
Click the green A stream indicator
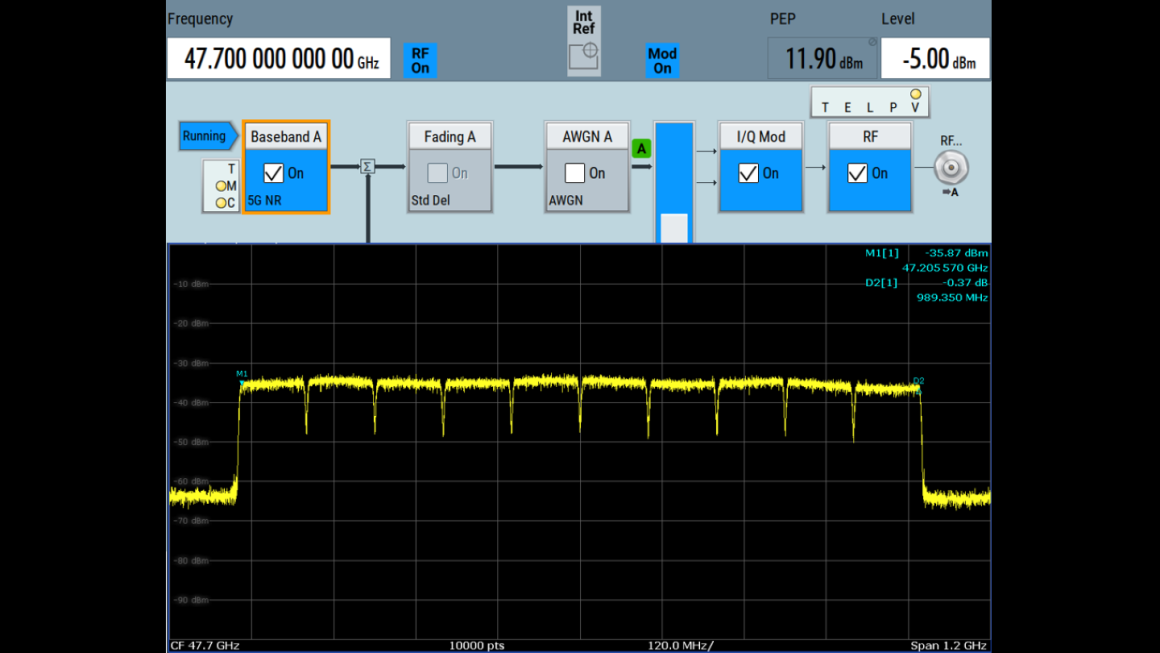(641, 148)
